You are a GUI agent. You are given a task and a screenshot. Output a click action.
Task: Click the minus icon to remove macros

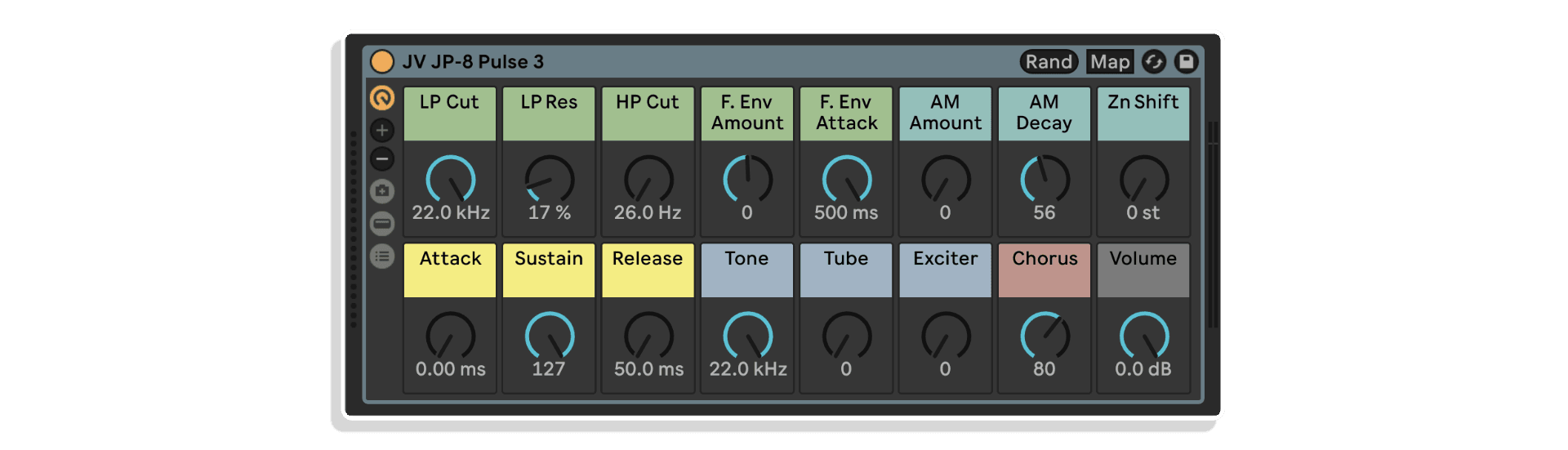(381, 159)
